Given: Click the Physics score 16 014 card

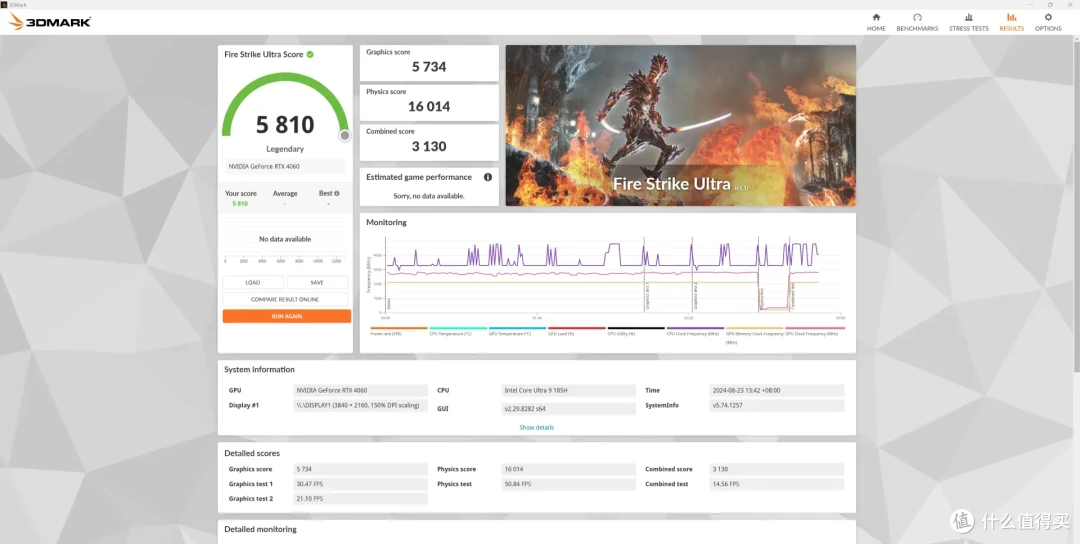Looking at the screenshot, I should click(429, 103).
